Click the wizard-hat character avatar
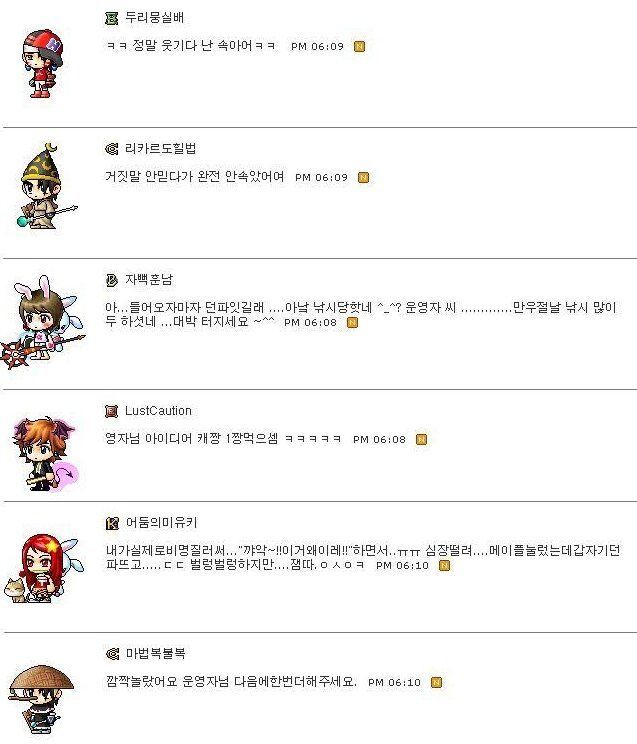This screenshot has width=637, height=744. 47,186
